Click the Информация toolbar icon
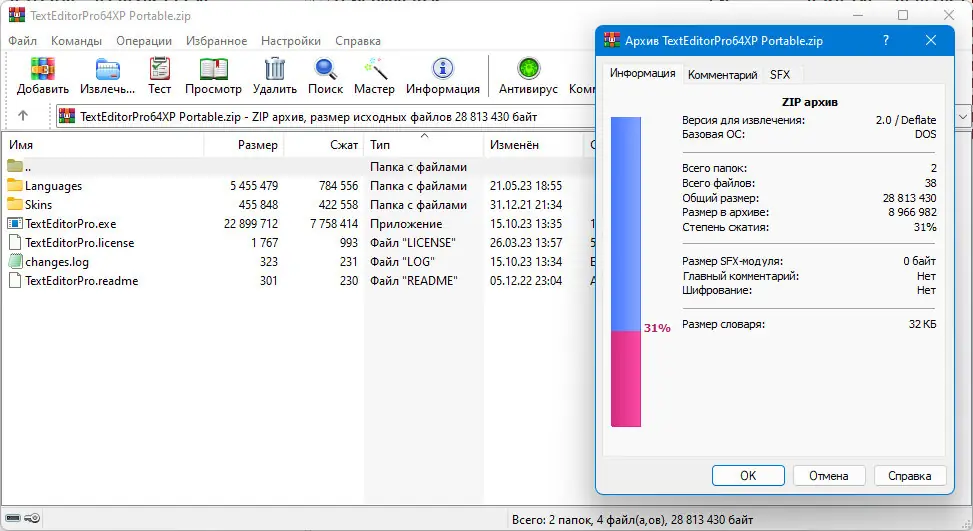 tap(442, 69)
